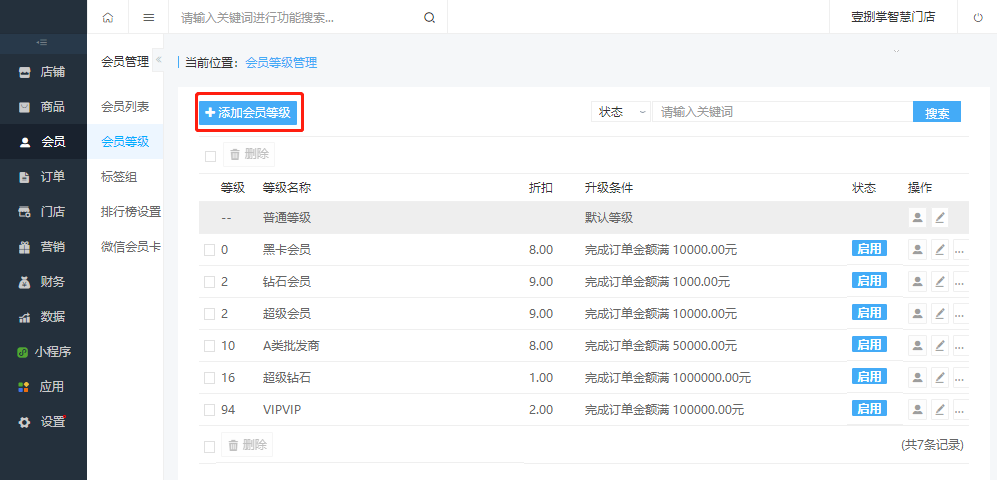The image size is (997, 480).
Task: Open the 设置 sidebar menu
Action: [x=43, y=422]
